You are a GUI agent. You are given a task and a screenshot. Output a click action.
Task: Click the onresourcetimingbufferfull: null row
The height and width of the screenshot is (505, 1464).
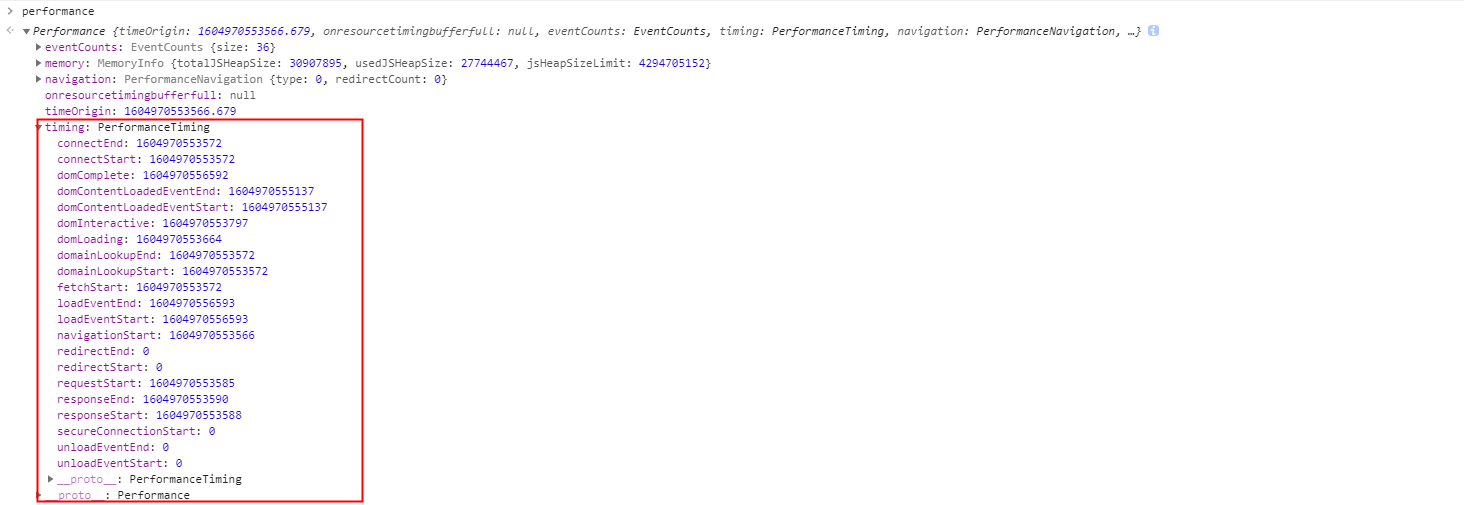[x=150, y=95]
